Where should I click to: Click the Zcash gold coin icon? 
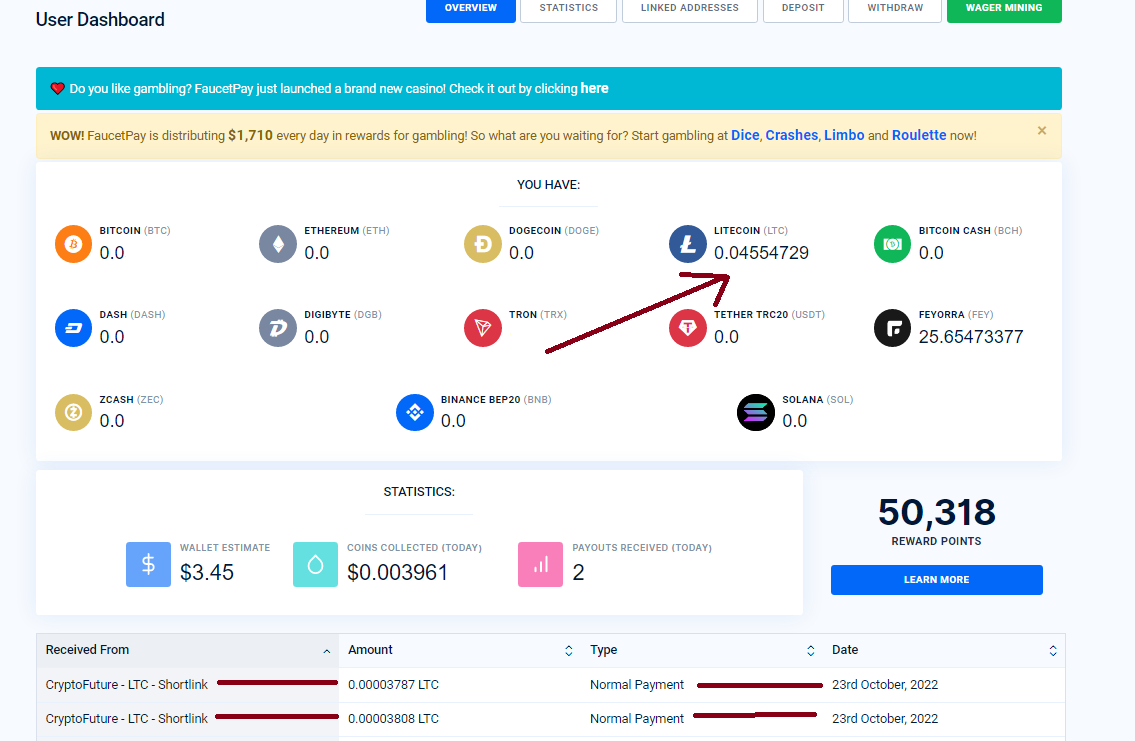pyautogui.click(x=73, y=412)
